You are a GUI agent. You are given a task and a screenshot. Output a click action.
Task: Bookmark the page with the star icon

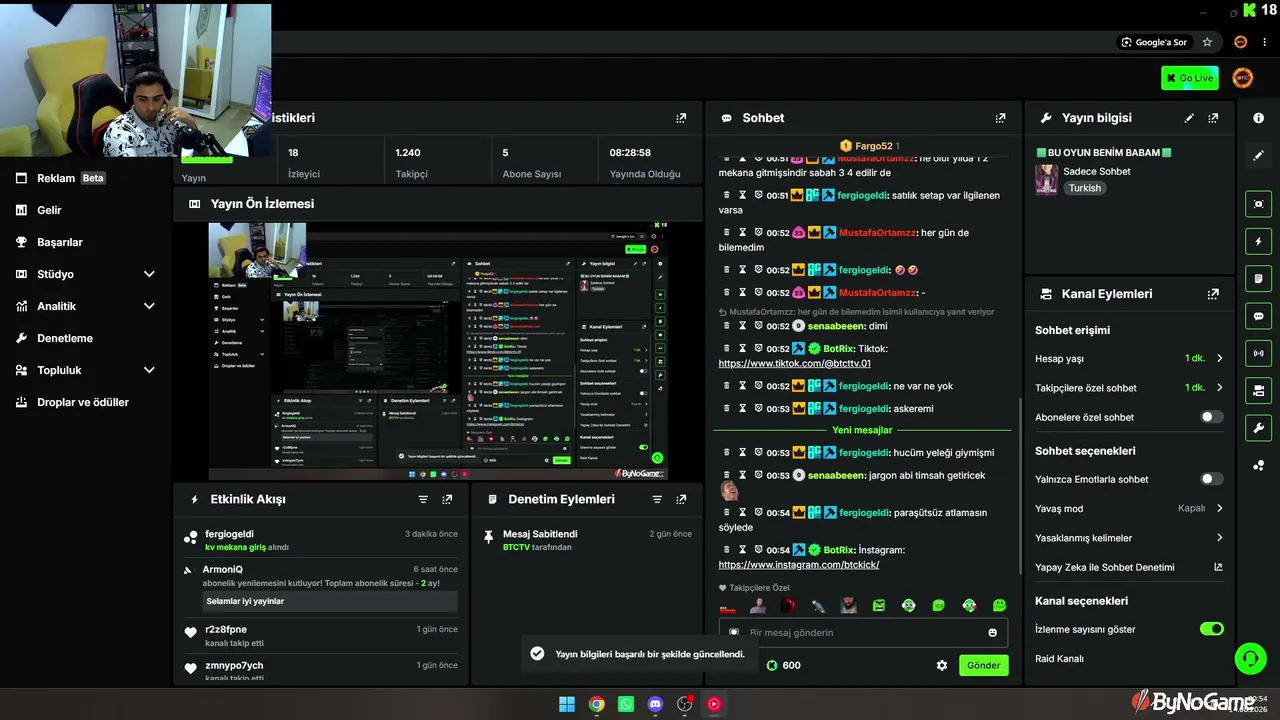pos(1207,42)
